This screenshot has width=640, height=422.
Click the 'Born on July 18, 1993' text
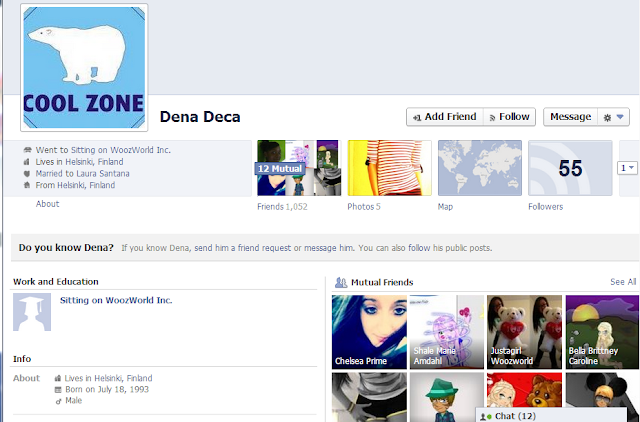click(x=107, y=389)
